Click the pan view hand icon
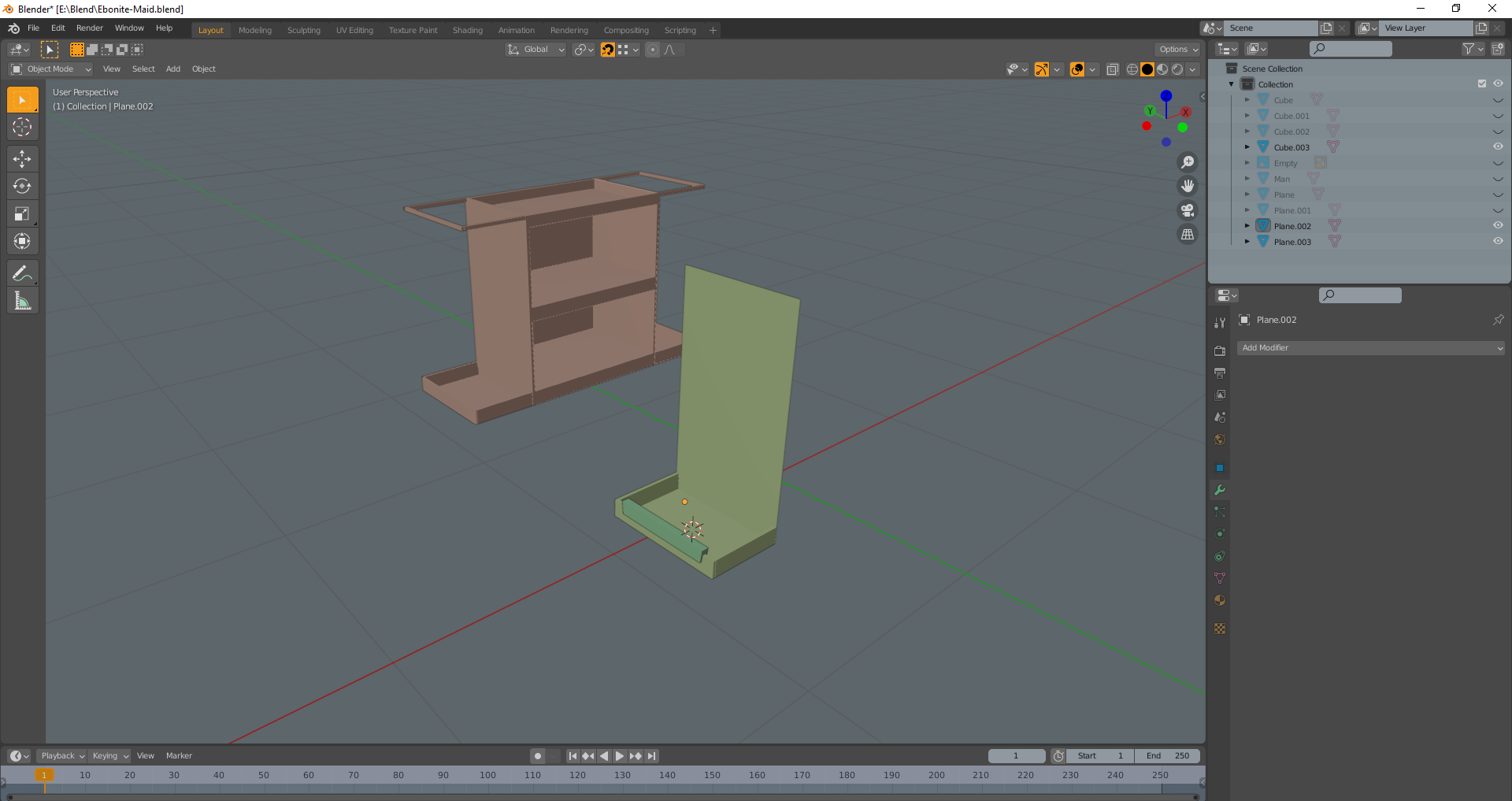This screenshot has height=801, width=1512. click(x=1188, y=186)
